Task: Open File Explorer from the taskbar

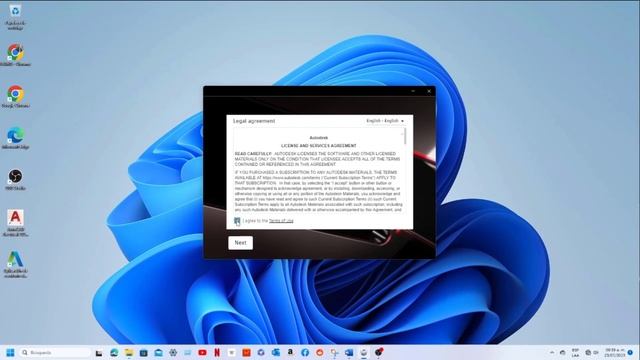Action: pos(129,352)
